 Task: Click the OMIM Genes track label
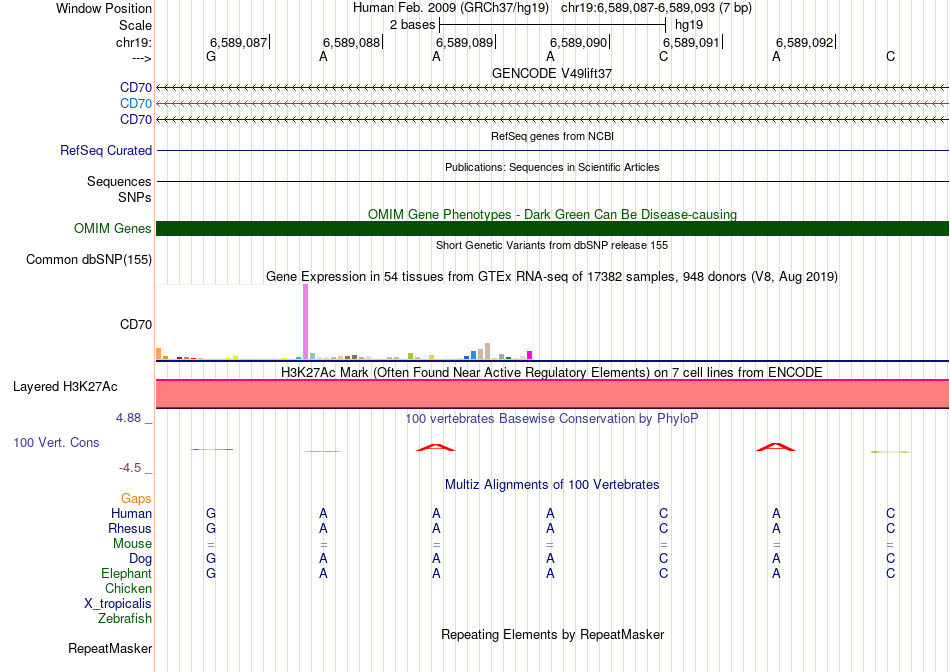point(113,228)
